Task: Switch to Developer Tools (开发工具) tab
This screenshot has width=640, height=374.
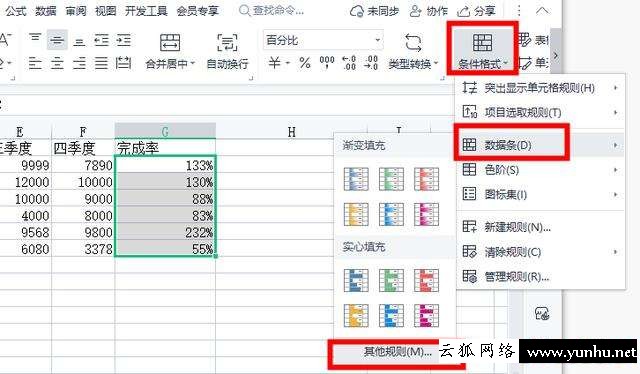Action: click(x=146, y=11)
